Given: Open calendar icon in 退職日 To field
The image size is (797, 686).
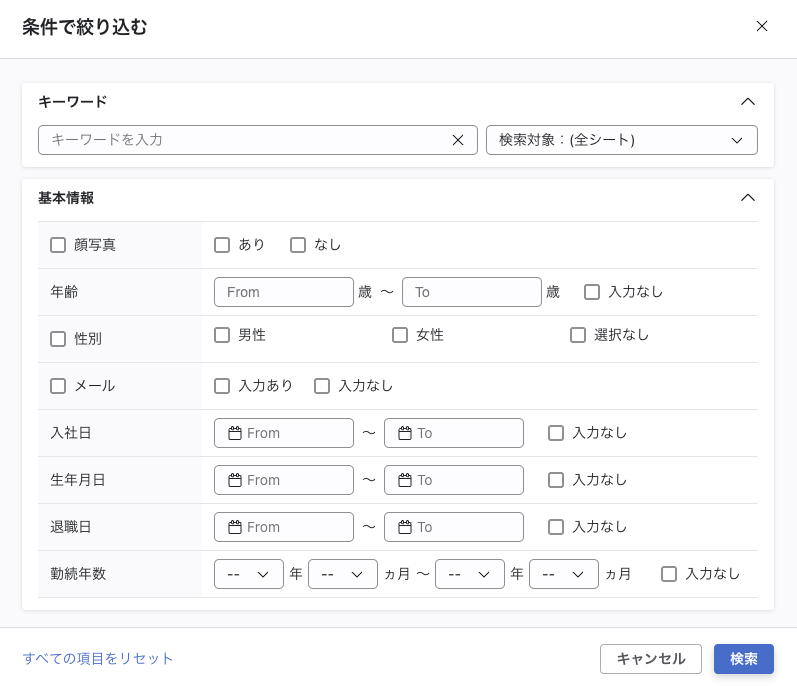Looking at the screenshot, I should pyautogui.click(x=405, y=527).
